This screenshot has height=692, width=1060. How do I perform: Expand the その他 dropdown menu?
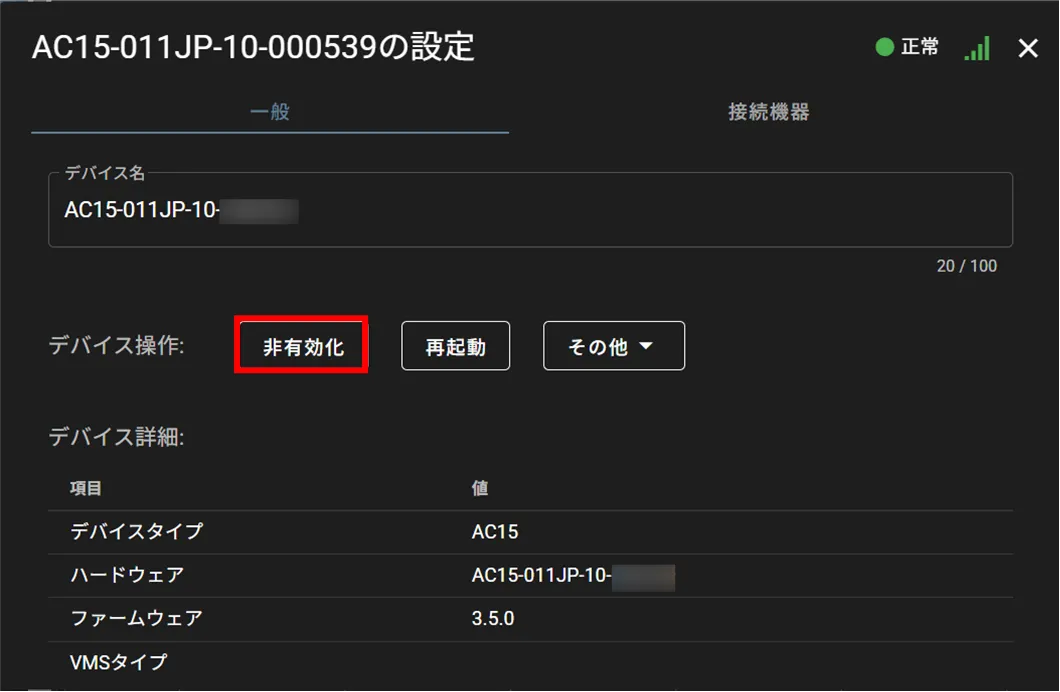(613, 346)
